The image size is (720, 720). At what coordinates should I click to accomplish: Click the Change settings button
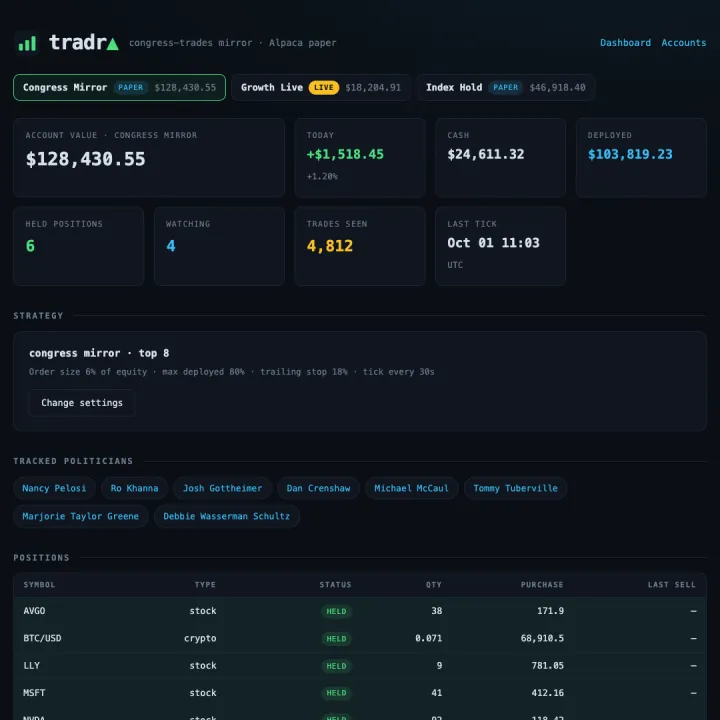(82, 403)
